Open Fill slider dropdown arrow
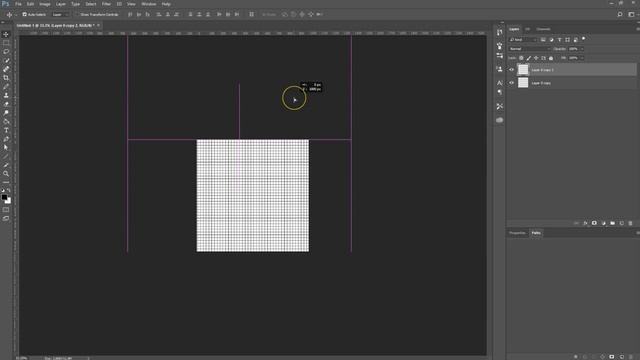Screen dimensions: 640x360 point(582,58)
